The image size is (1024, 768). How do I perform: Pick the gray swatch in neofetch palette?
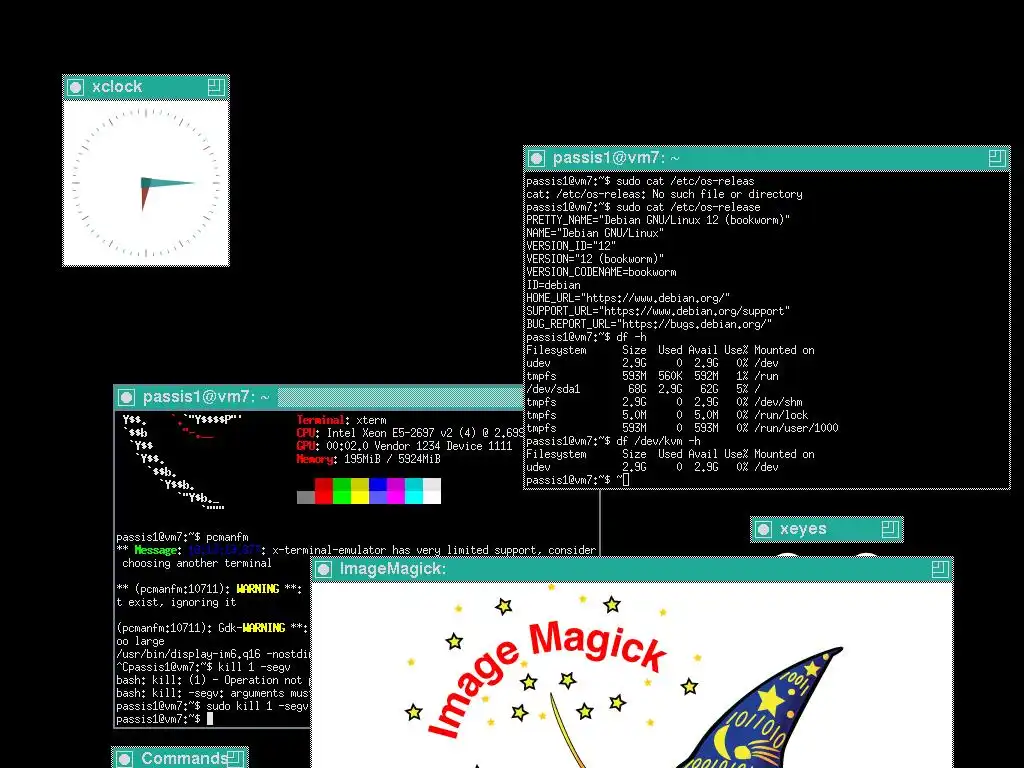pyautogui.click(x=306, y=498)
